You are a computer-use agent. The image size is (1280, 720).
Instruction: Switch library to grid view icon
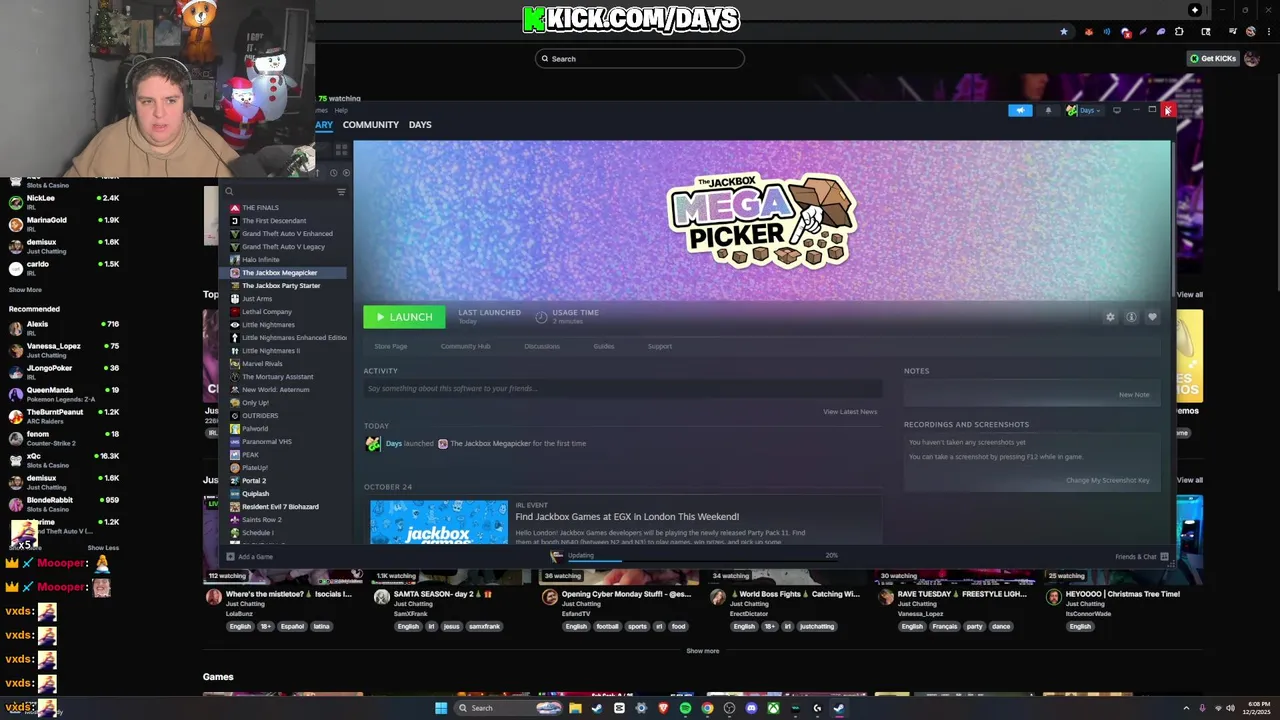coord(341,150)
